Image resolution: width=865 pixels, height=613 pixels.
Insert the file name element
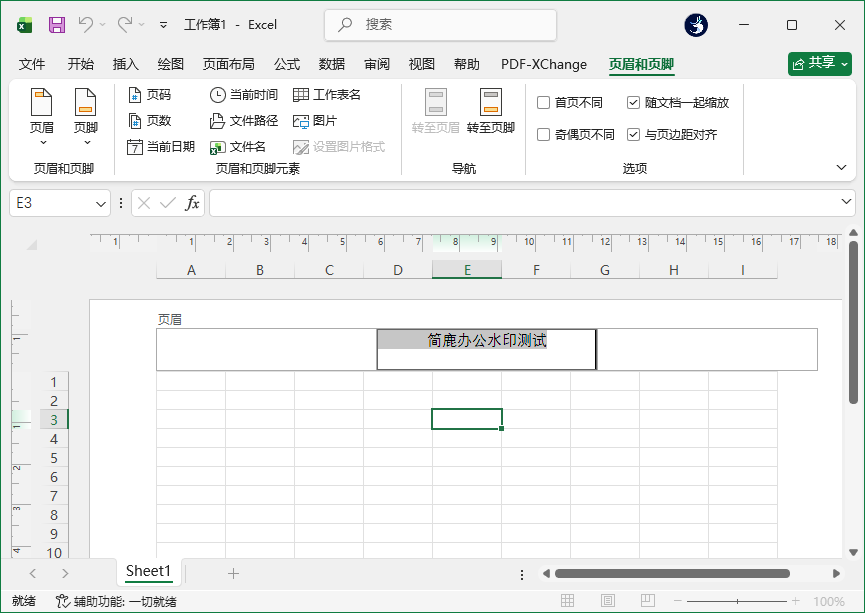[x=241, y=146]
